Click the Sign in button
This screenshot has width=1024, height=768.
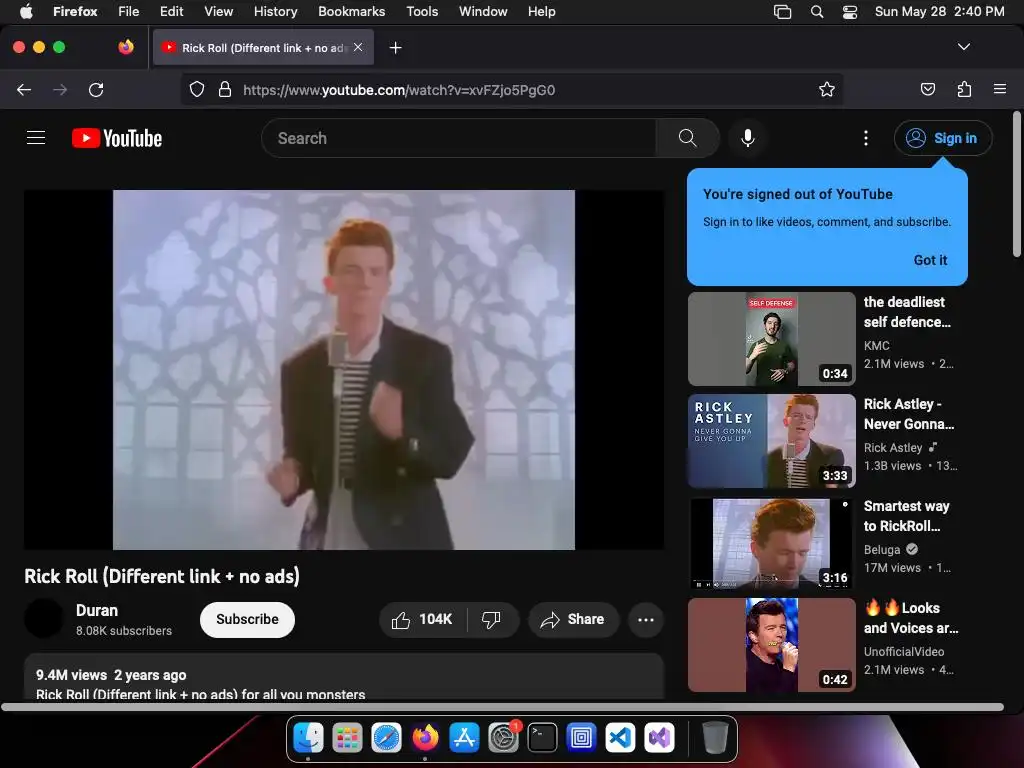pyautogui.click(x=943, y=138)
